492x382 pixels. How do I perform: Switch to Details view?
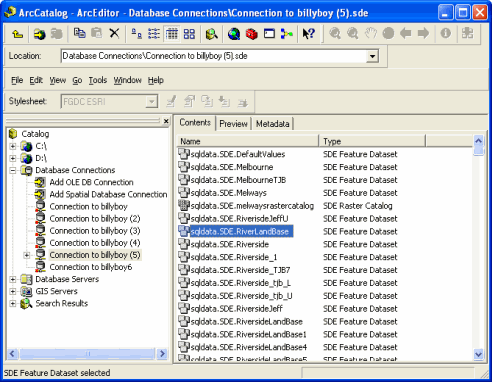(172, 34)
